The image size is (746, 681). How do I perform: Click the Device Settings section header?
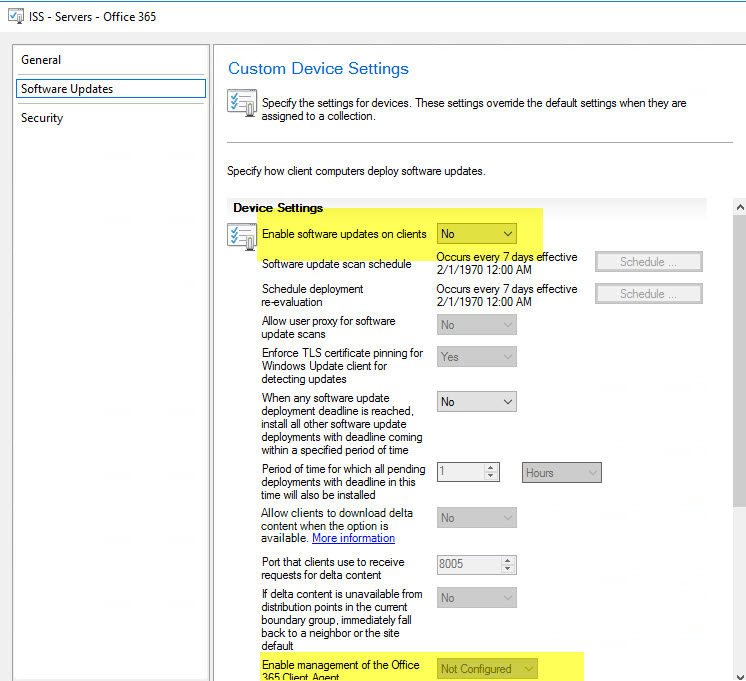pos(278,208)
